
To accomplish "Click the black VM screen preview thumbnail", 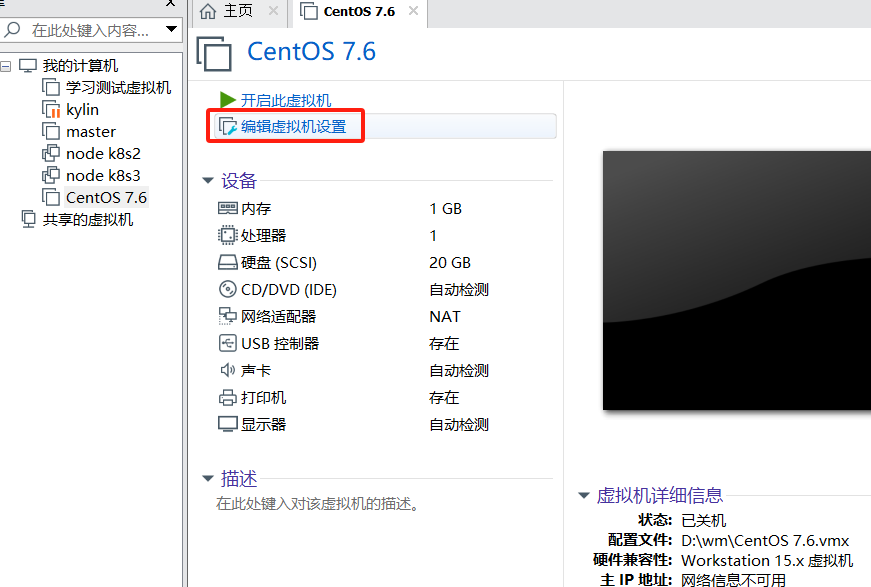I will point(737,280).
